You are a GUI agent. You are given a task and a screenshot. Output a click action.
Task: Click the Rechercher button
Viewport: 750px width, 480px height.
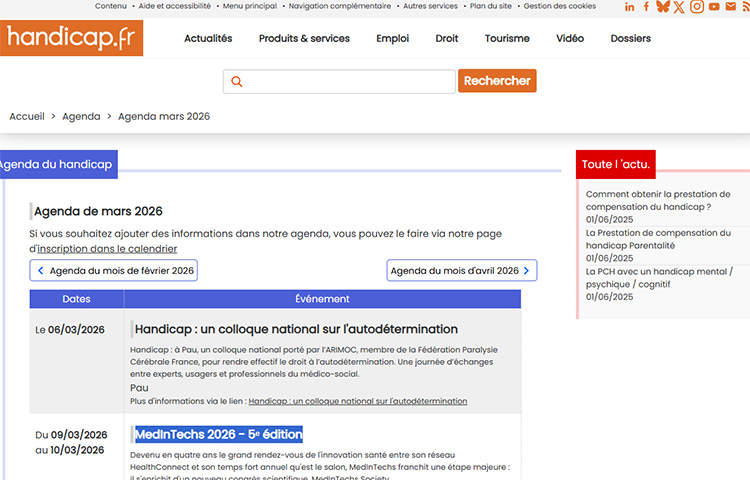[x=497, y=81]
